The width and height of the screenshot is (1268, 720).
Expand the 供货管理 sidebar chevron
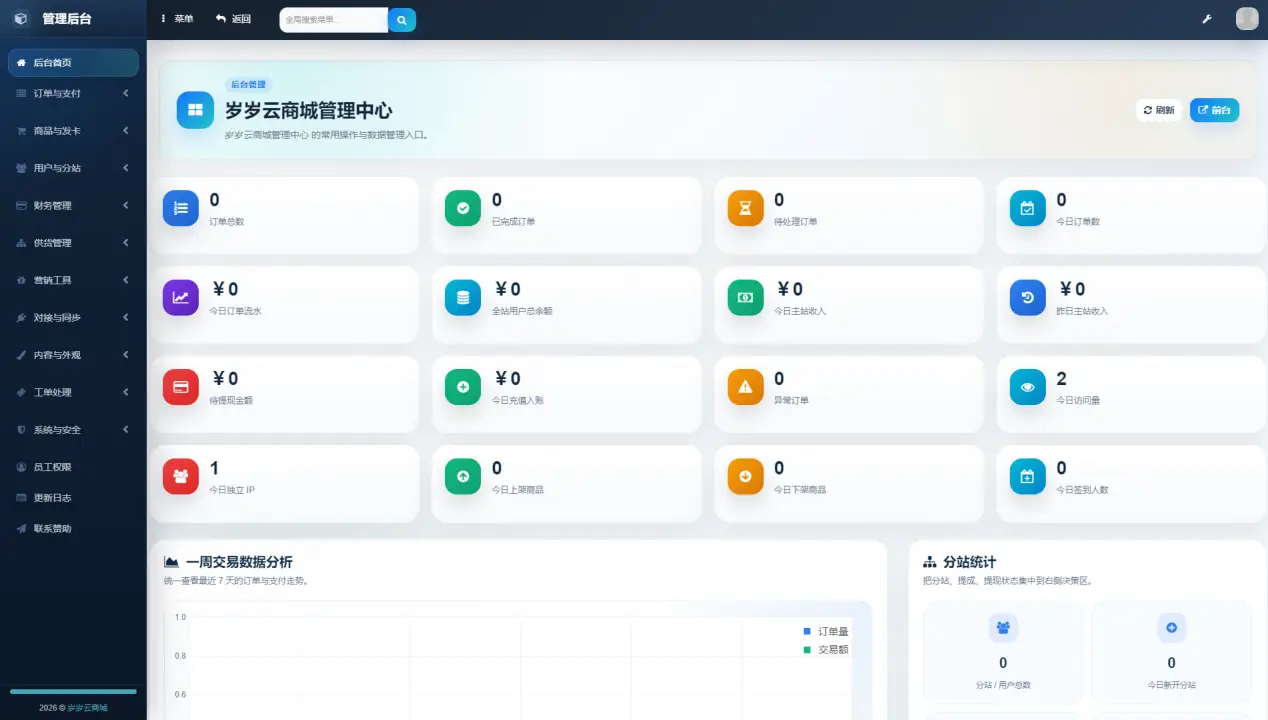coord(126,243)
